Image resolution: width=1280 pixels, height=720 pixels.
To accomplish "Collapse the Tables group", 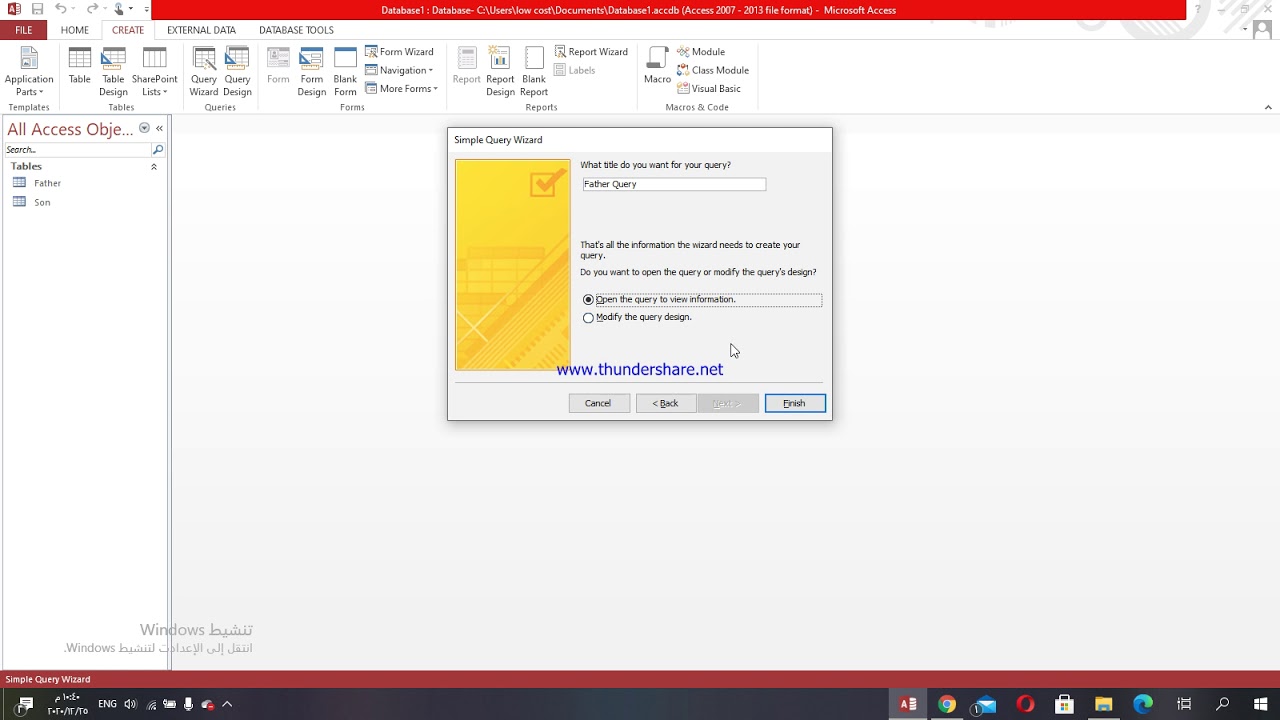I will [154, 167].
